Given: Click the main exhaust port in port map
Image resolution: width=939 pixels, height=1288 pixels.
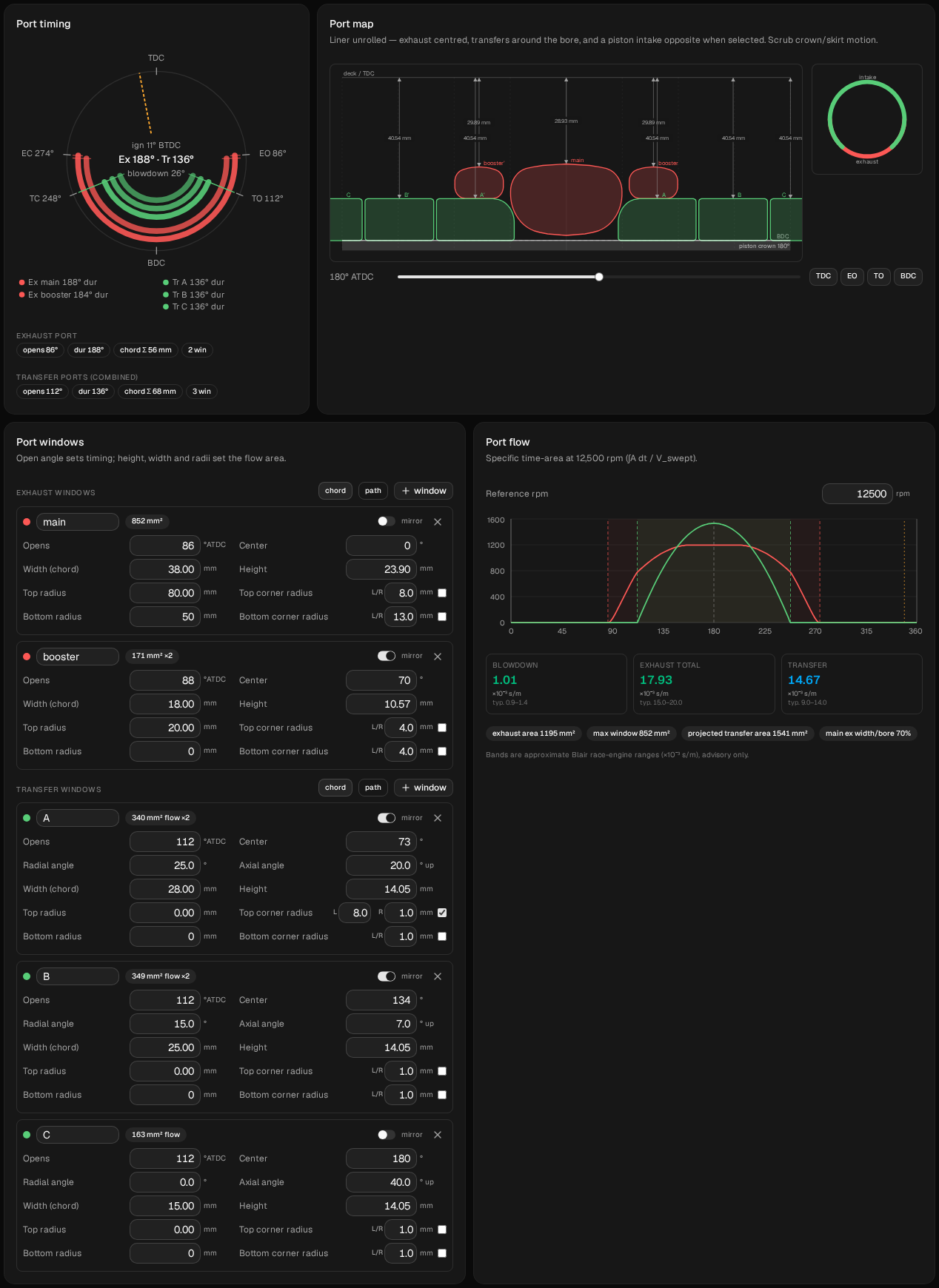Looking at the screenshot, I should pos(567,200).
